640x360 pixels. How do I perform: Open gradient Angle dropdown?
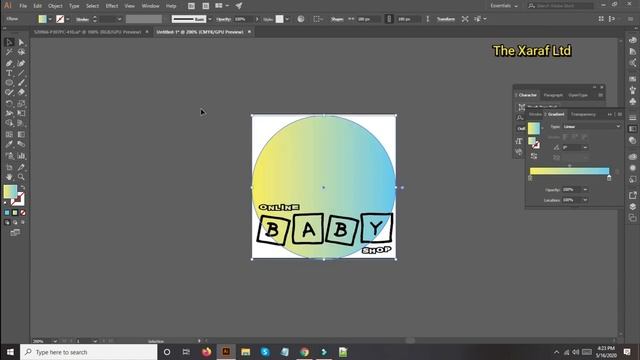pos(585,147)
